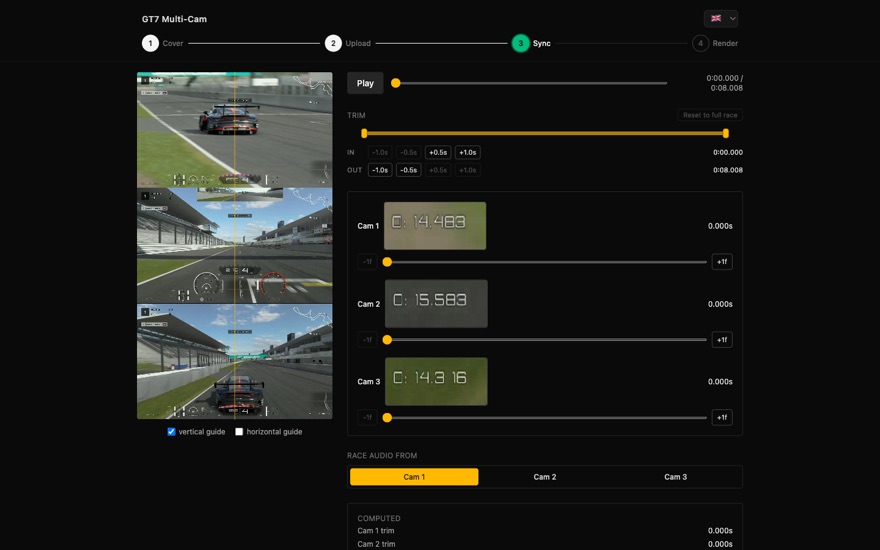Select Cam 3 as race audio
This screenshot has width=880, height=550.
pos(676,477)
